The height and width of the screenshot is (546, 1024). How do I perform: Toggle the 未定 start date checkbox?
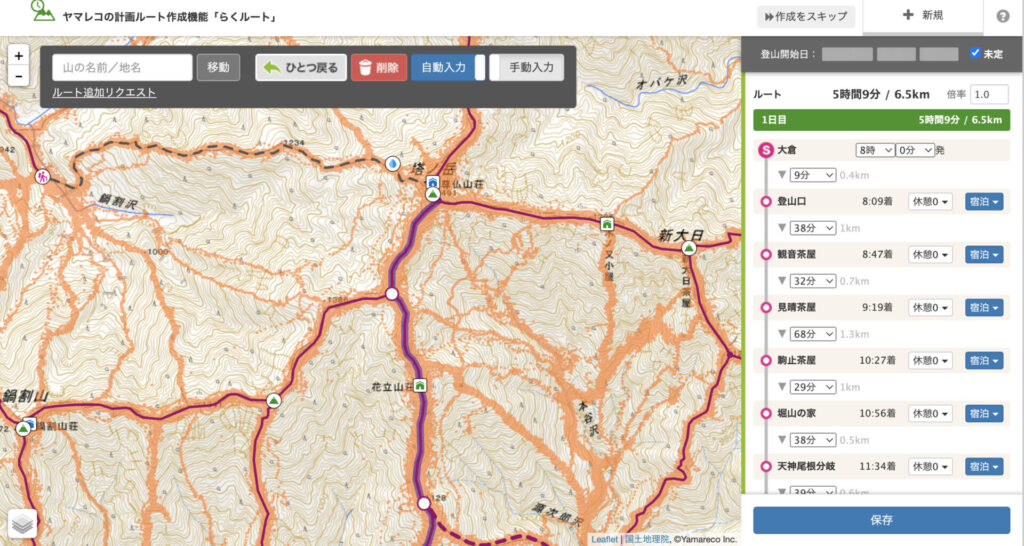[975, 53]
